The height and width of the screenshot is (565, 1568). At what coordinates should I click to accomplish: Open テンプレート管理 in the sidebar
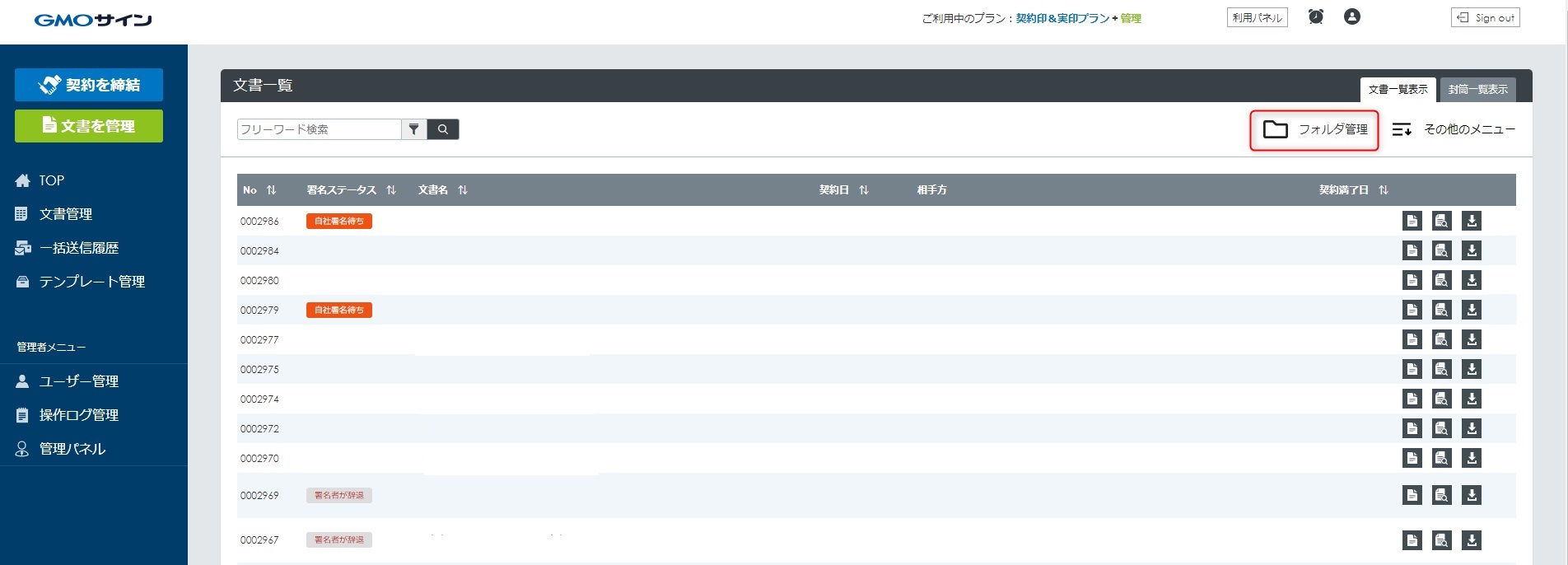91,282
